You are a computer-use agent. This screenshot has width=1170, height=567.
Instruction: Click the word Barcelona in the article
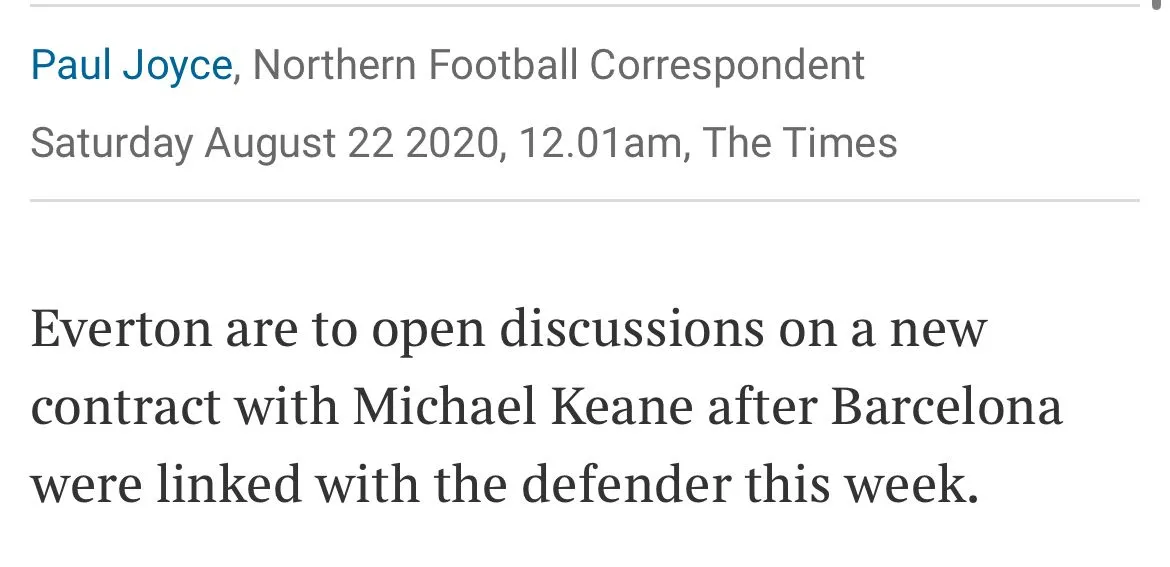947,408
